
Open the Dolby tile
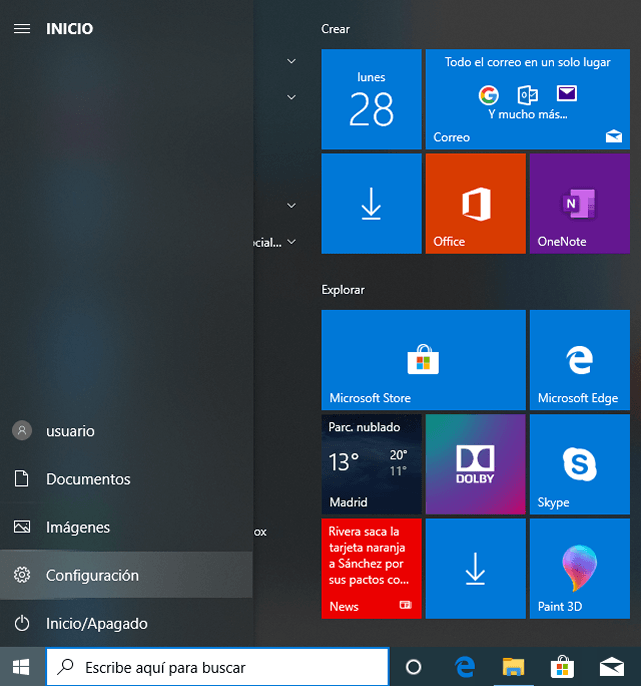pyautogui.click(x=476, y=464)
